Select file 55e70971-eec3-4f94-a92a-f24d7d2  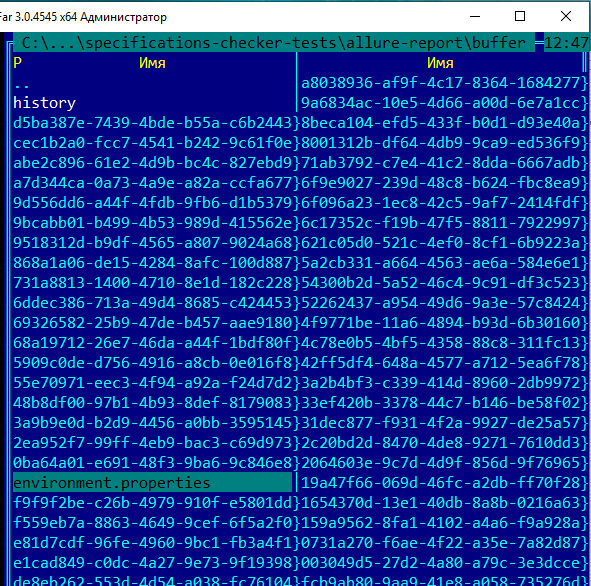pos(152,383)
